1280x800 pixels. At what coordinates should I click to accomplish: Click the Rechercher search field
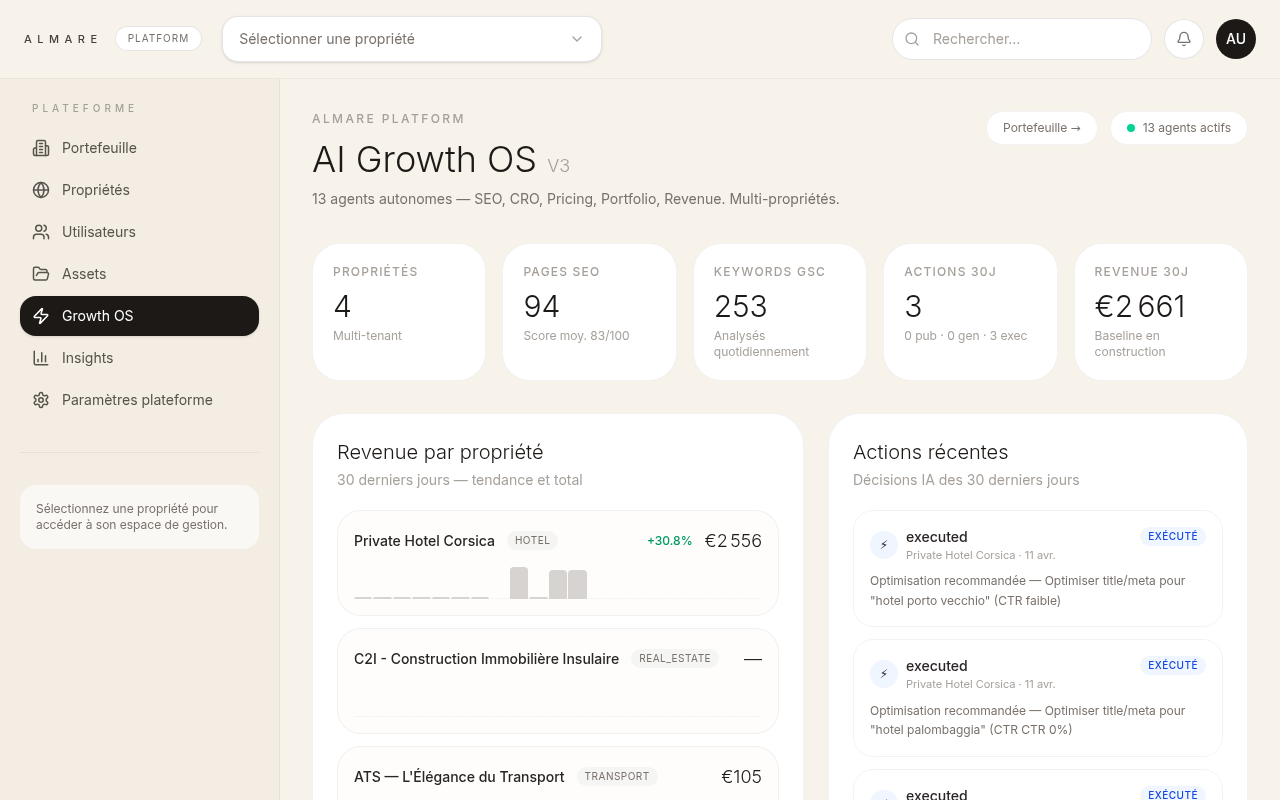tap(1022, 39)
